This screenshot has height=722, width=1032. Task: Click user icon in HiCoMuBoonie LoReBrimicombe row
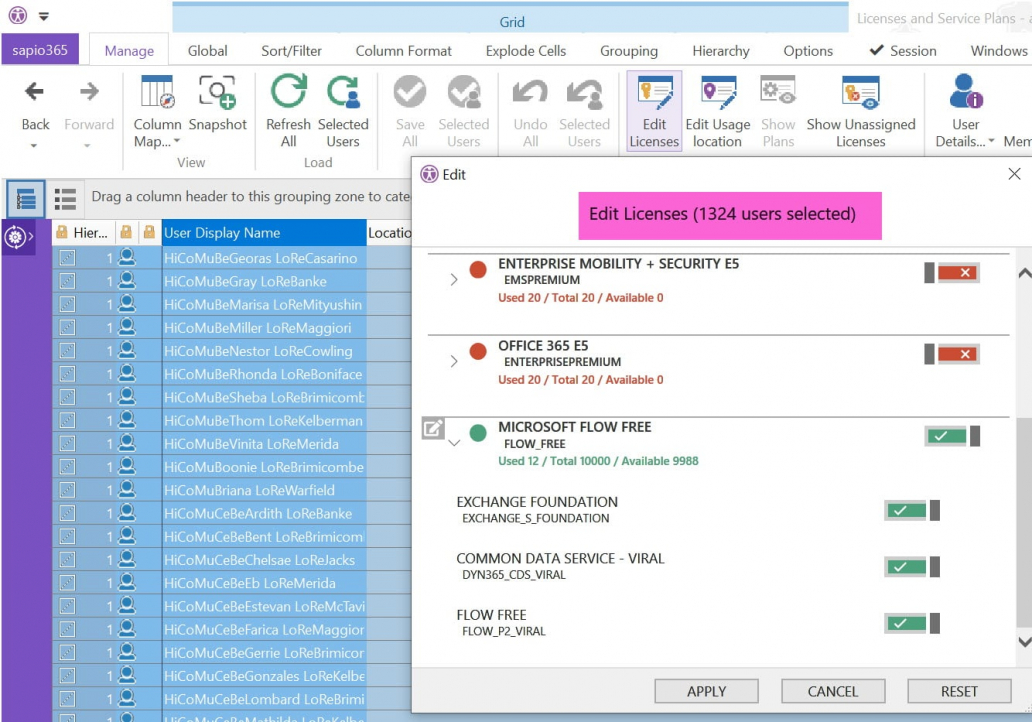click(x=126, y=467)
